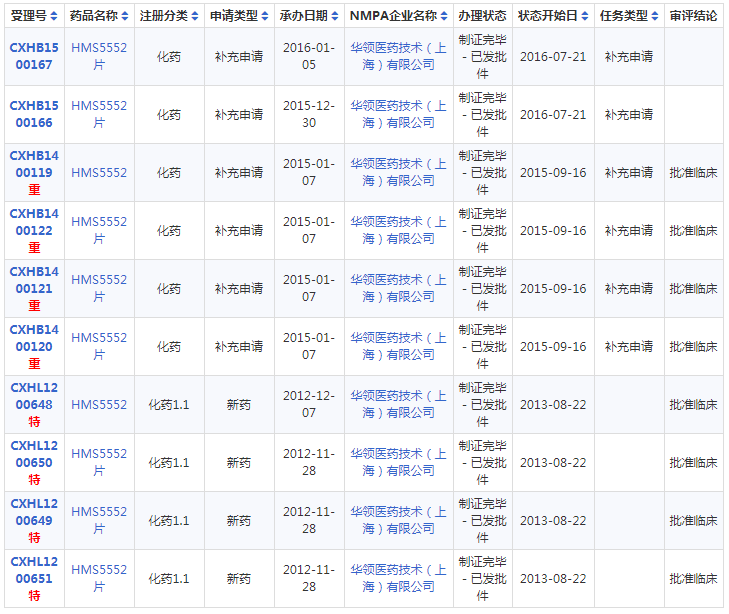The height and width of the screenshot is (614, 729).
Task: Sort by 注册分类 column arrow icon
Action: 195,16
